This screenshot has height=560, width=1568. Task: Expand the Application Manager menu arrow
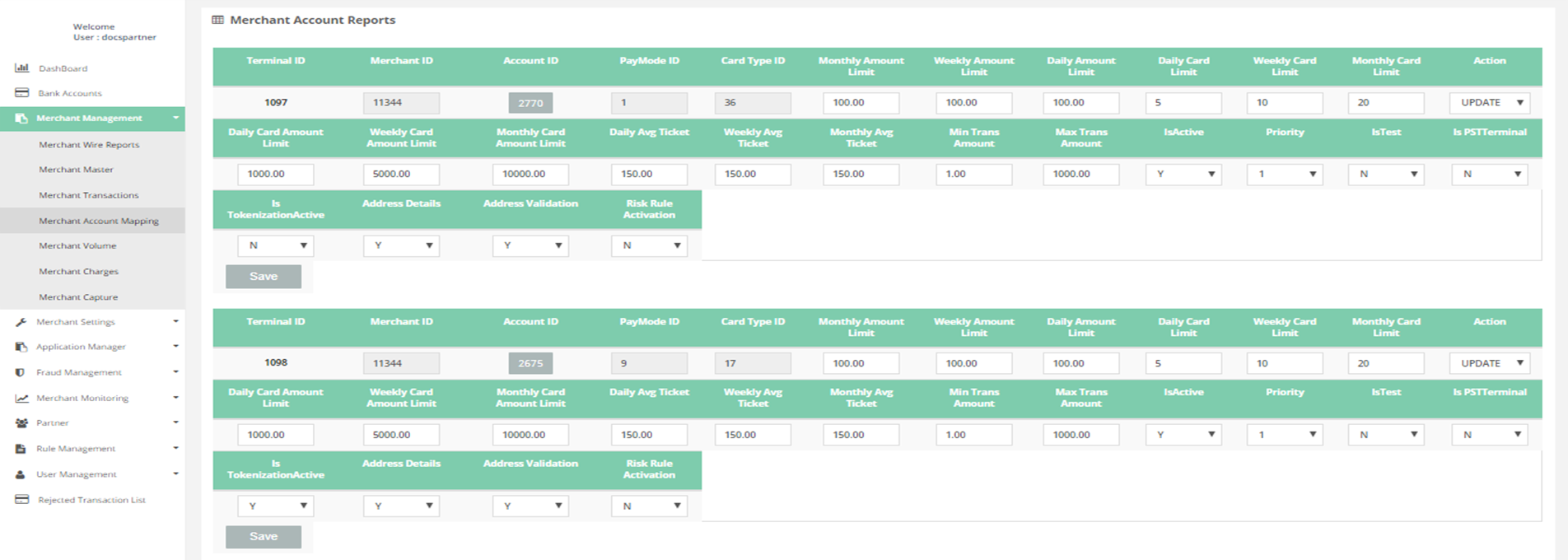tap(175, 347)
